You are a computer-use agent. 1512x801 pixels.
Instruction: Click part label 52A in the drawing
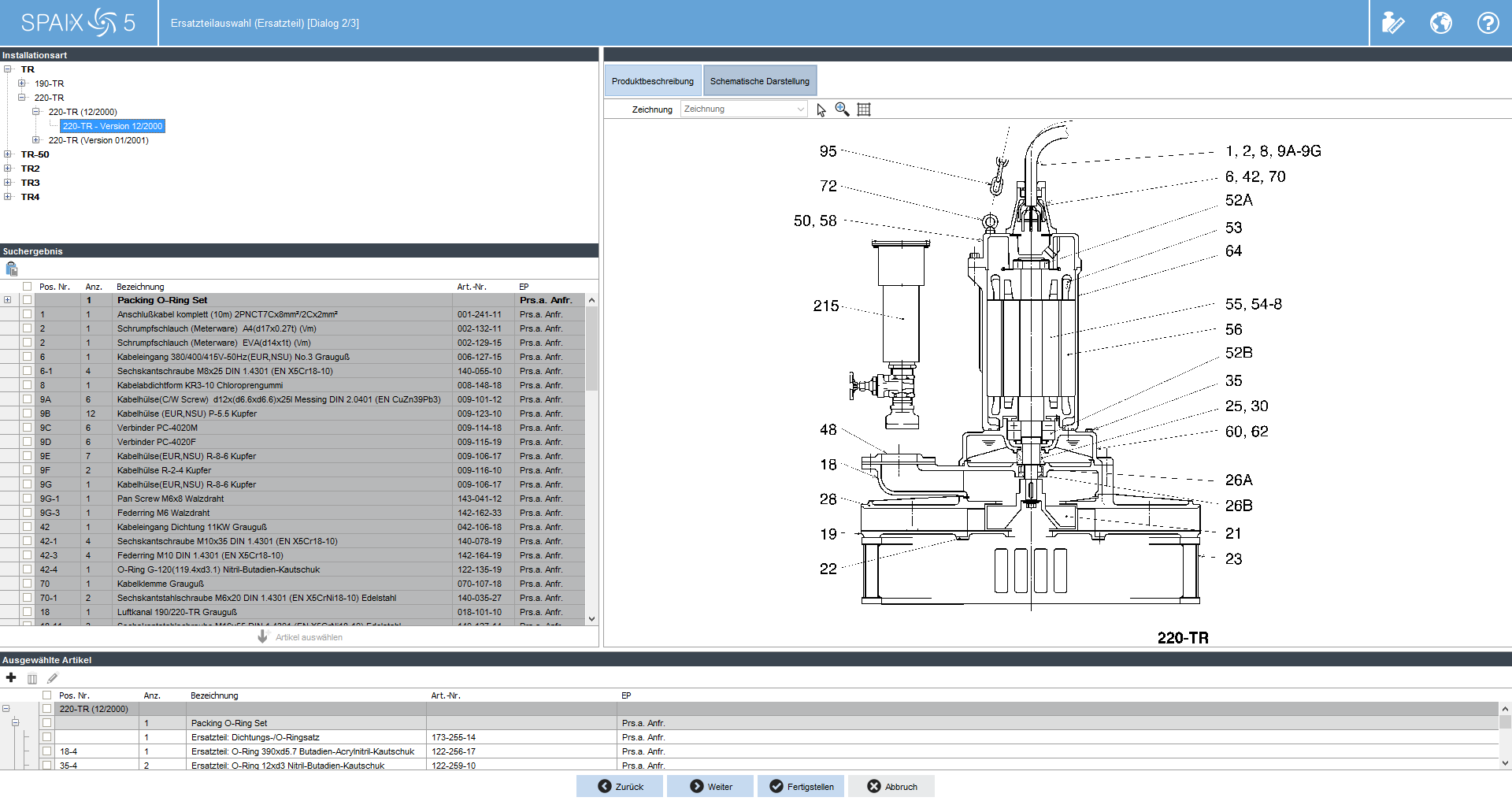pos(1239,200)
